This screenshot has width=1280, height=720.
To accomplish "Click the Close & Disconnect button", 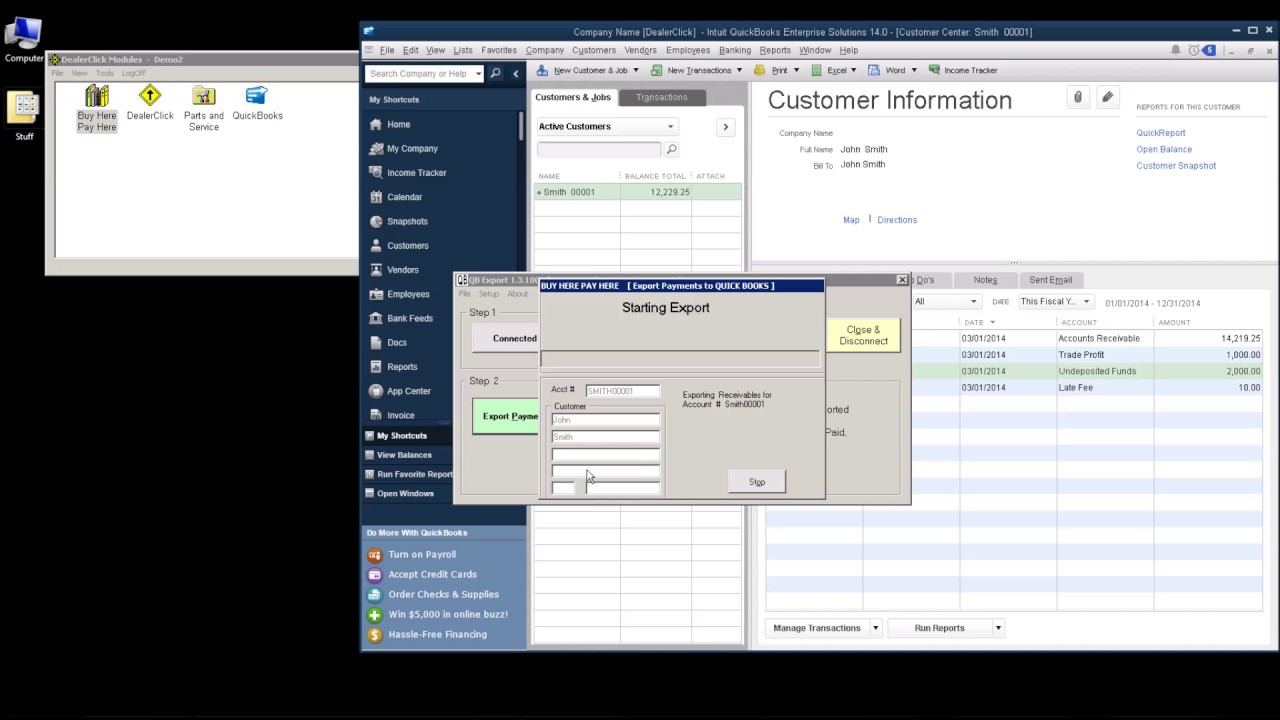I will pos(863,335).
